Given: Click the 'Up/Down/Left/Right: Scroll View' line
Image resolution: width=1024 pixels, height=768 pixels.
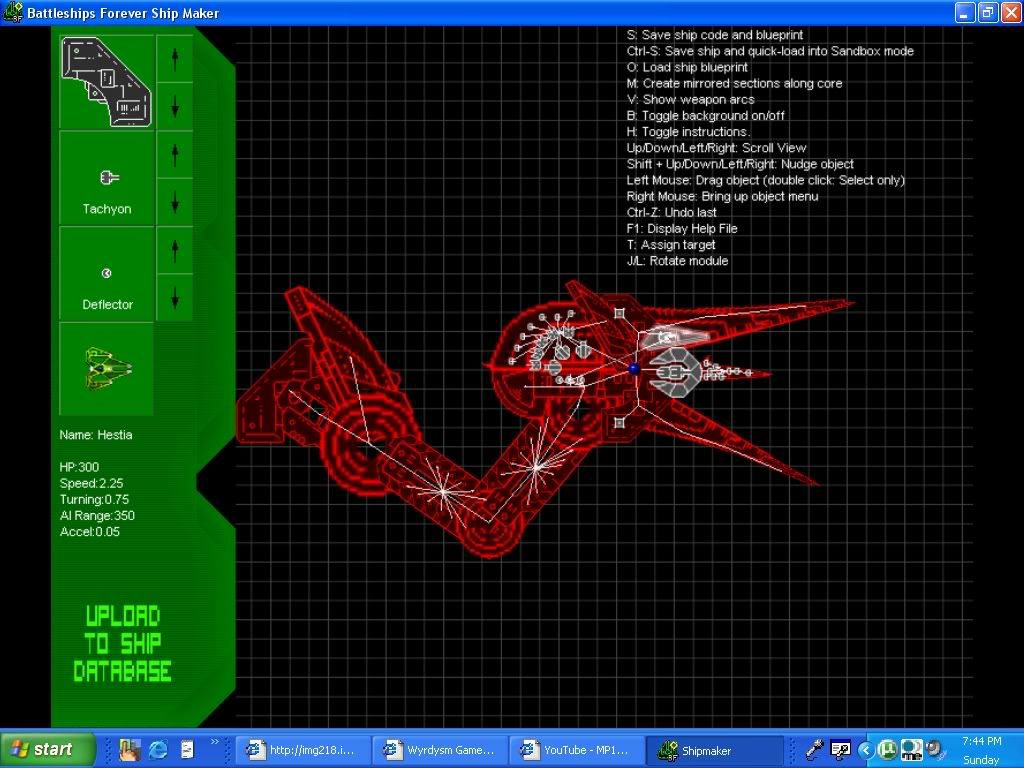Looking at the screenshot, I should point(716,148).
